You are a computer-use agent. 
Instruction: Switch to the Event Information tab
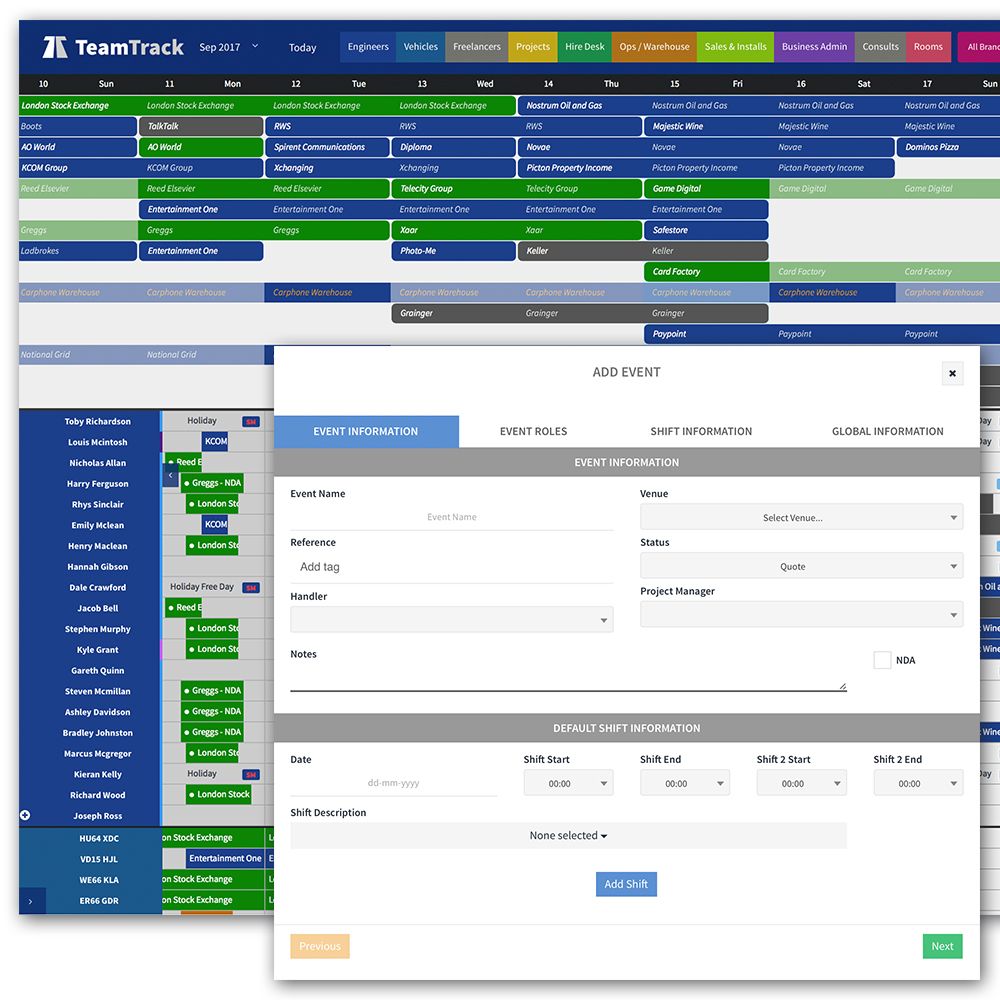pos(366,431)
